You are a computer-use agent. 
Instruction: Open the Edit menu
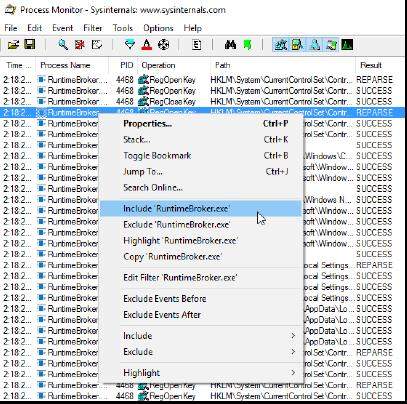click(35, 28)
